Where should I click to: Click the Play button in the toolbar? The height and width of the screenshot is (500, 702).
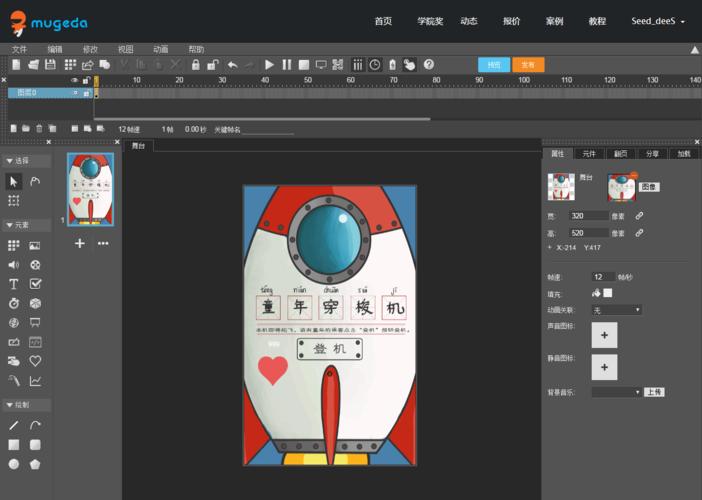(269, 65)
